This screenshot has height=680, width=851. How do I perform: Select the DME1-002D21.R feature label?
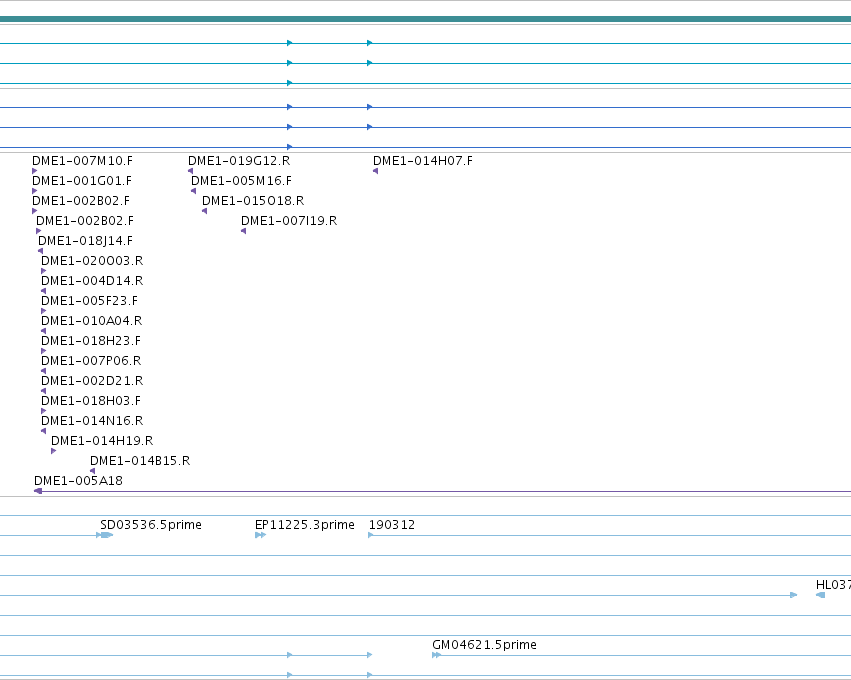tap(92, 380)
